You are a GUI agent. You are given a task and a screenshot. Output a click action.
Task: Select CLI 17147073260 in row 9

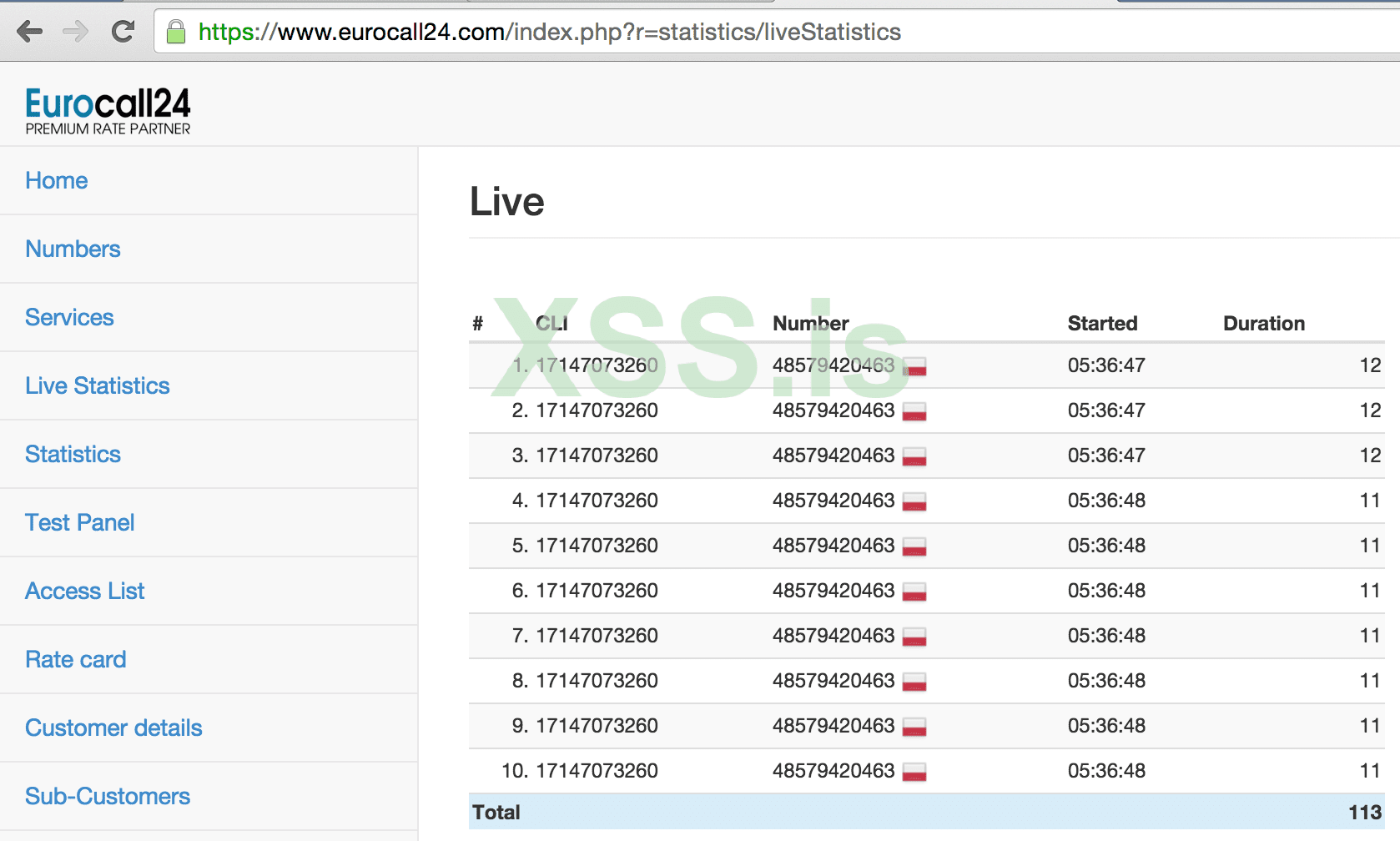[x=597, y=726]
